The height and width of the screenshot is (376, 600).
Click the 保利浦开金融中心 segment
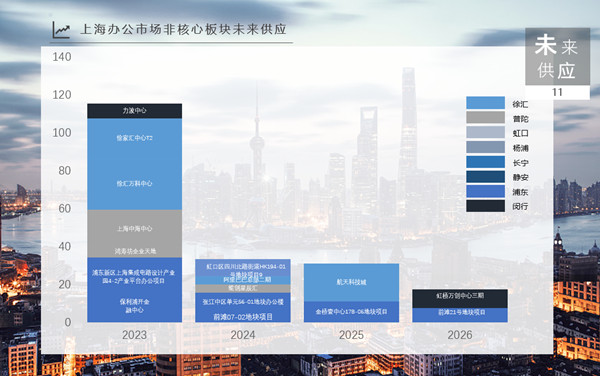click(x=135, y=306)
